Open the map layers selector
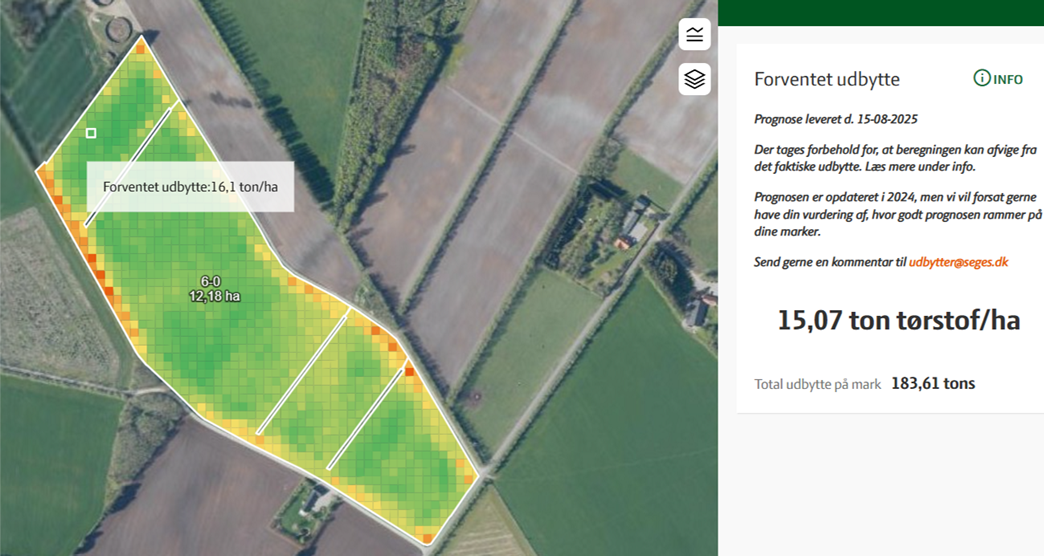 point(694,79)
